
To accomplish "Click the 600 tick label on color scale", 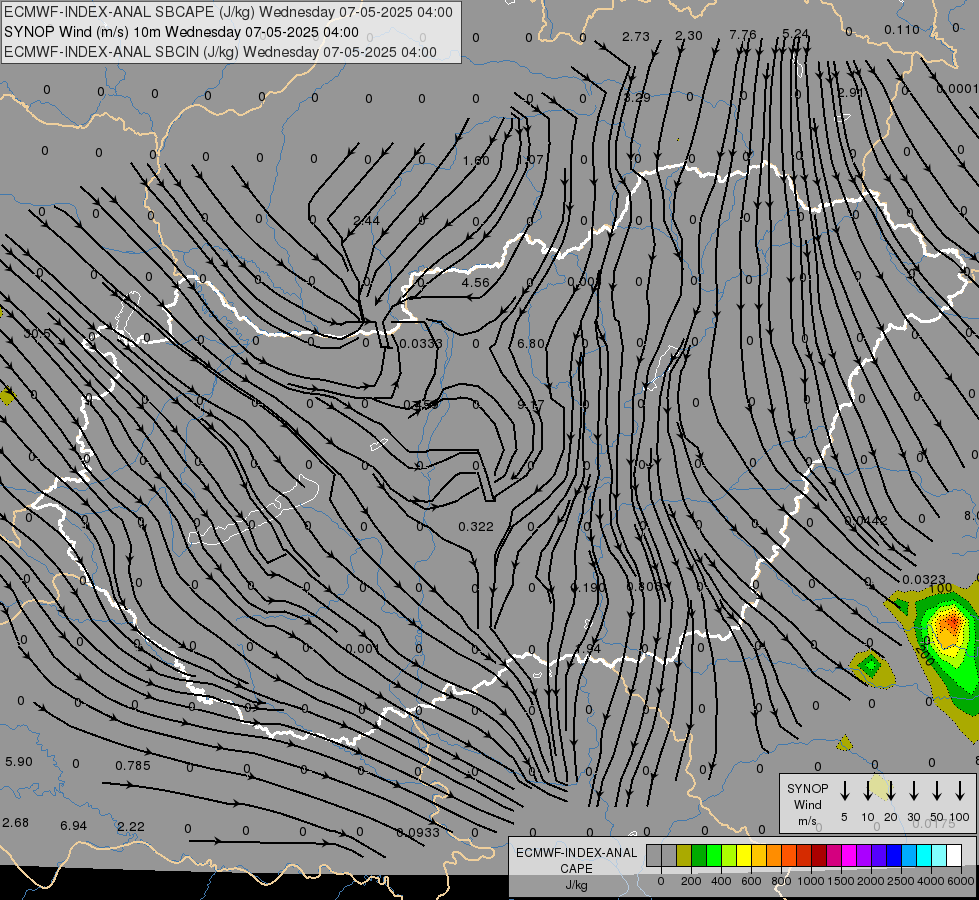I will (751, 881).
